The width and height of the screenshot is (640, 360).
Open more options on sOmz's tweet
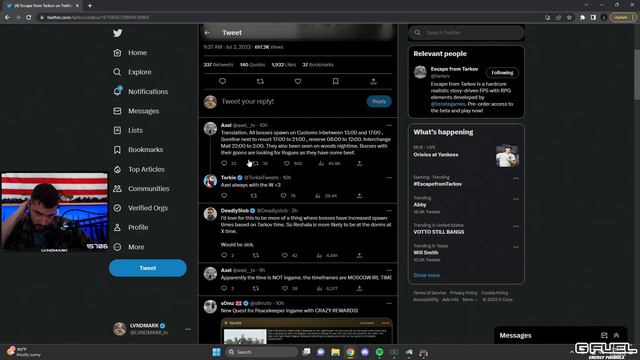tap(389, 303)
